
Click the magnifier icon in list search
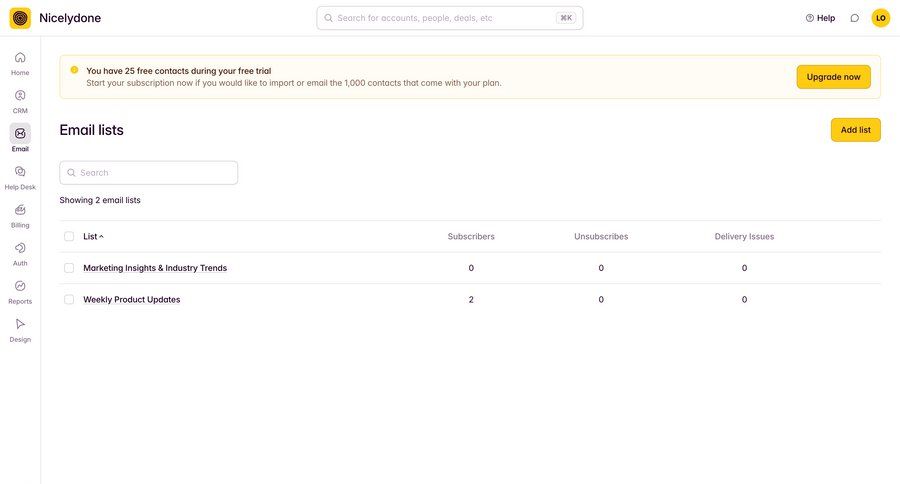coord(71,173)
